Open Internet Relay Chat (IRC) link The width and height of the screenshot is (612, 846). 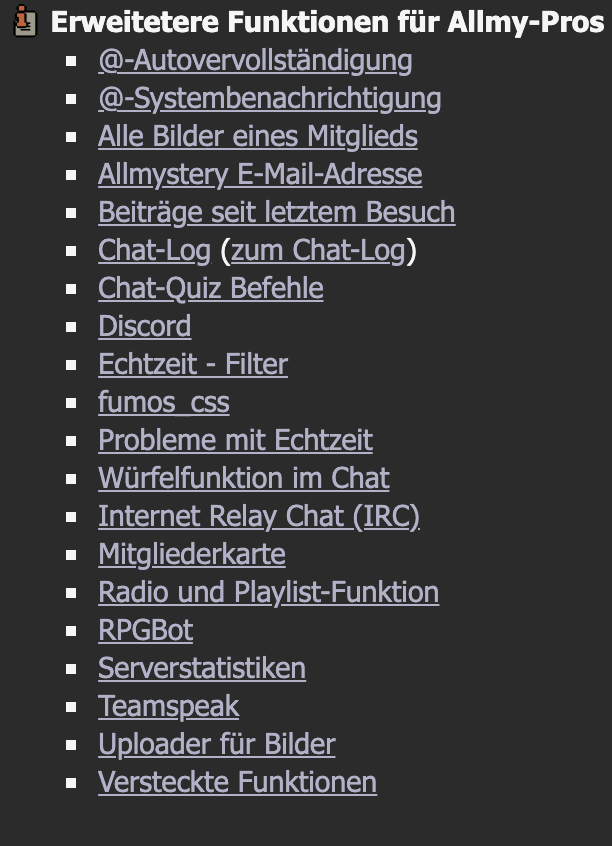coord(259,516)
